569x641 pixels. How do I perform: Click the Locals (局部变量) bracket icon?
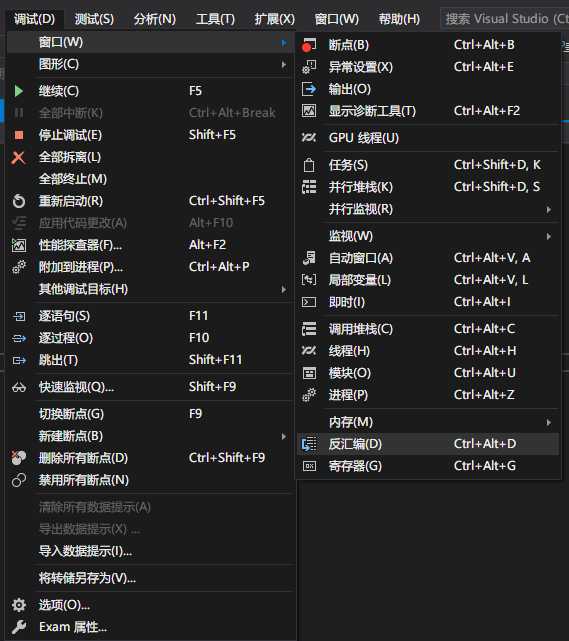[309, 280]
